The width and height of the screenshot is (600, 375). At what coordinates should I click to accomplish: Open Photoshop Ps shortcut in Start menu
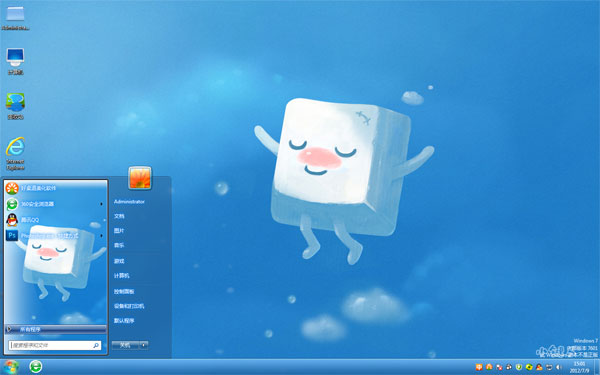[12, 235]
